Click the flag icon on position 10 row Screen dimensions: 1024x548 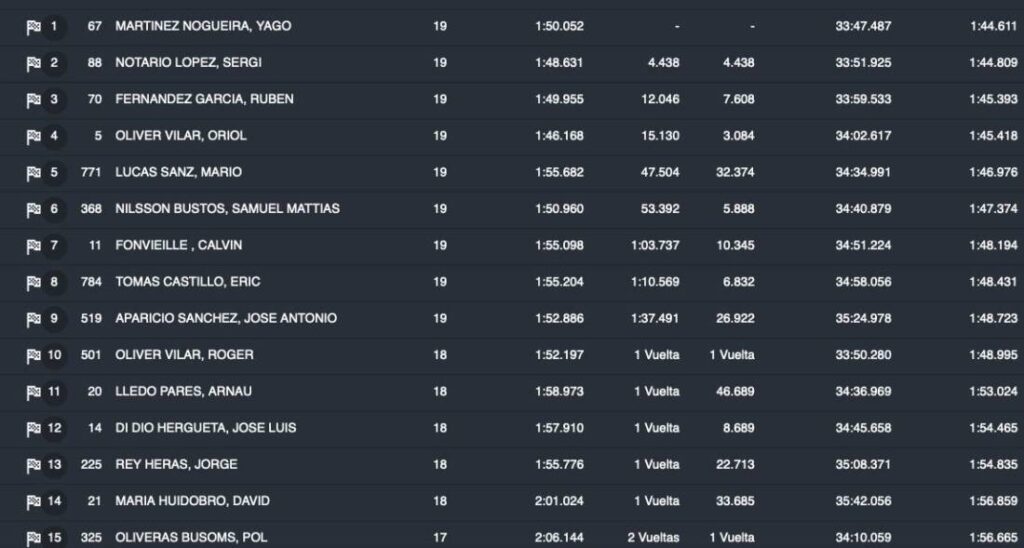pos(33,355)
